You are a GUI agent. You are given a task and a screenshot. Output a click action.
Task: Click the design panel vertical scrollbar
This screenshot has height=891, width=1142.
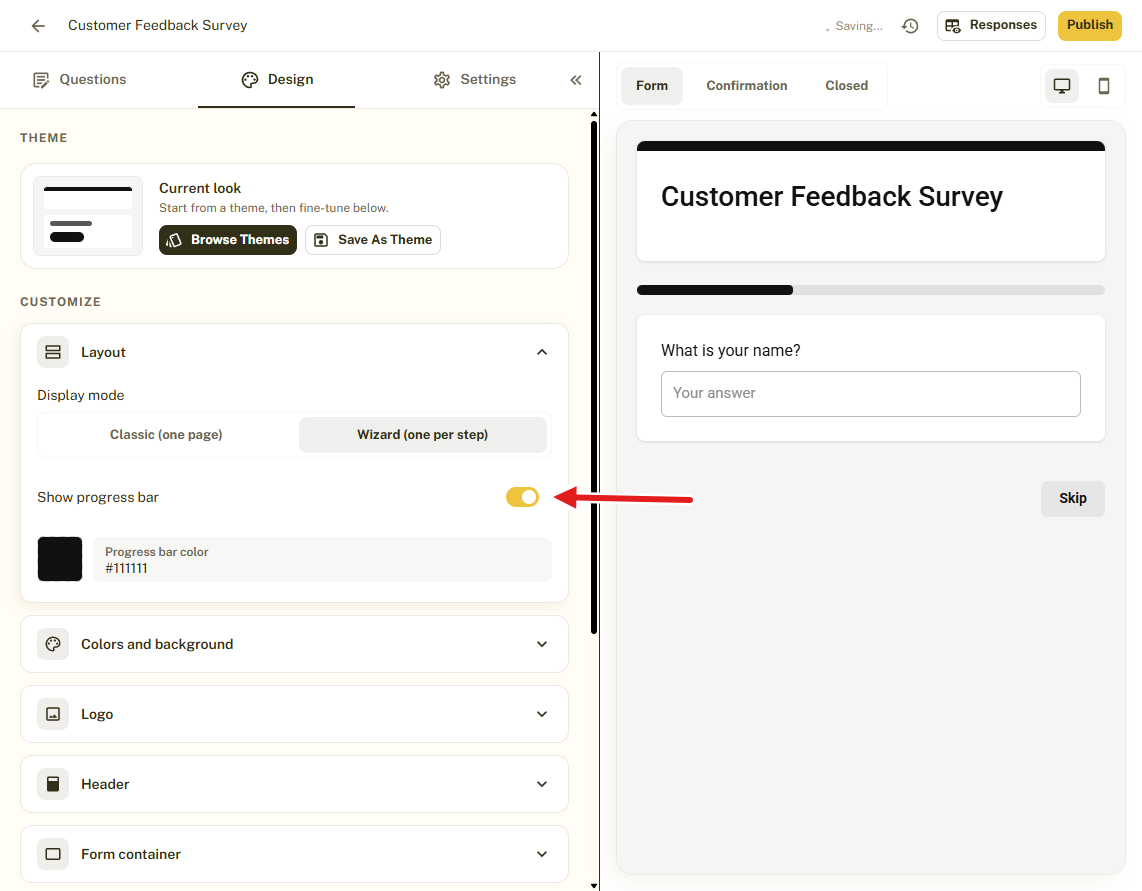pyautogui.click(x=594, y=377)
